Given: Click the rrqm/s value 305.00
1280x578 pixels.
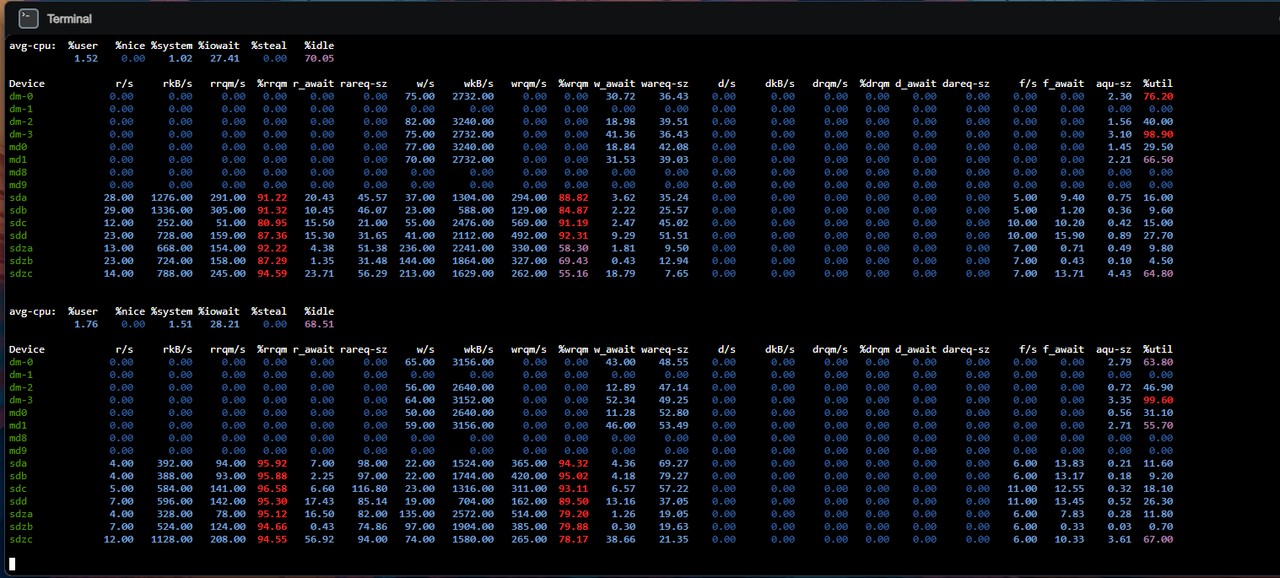Looking at the screenshot, I should coord(228,210).
